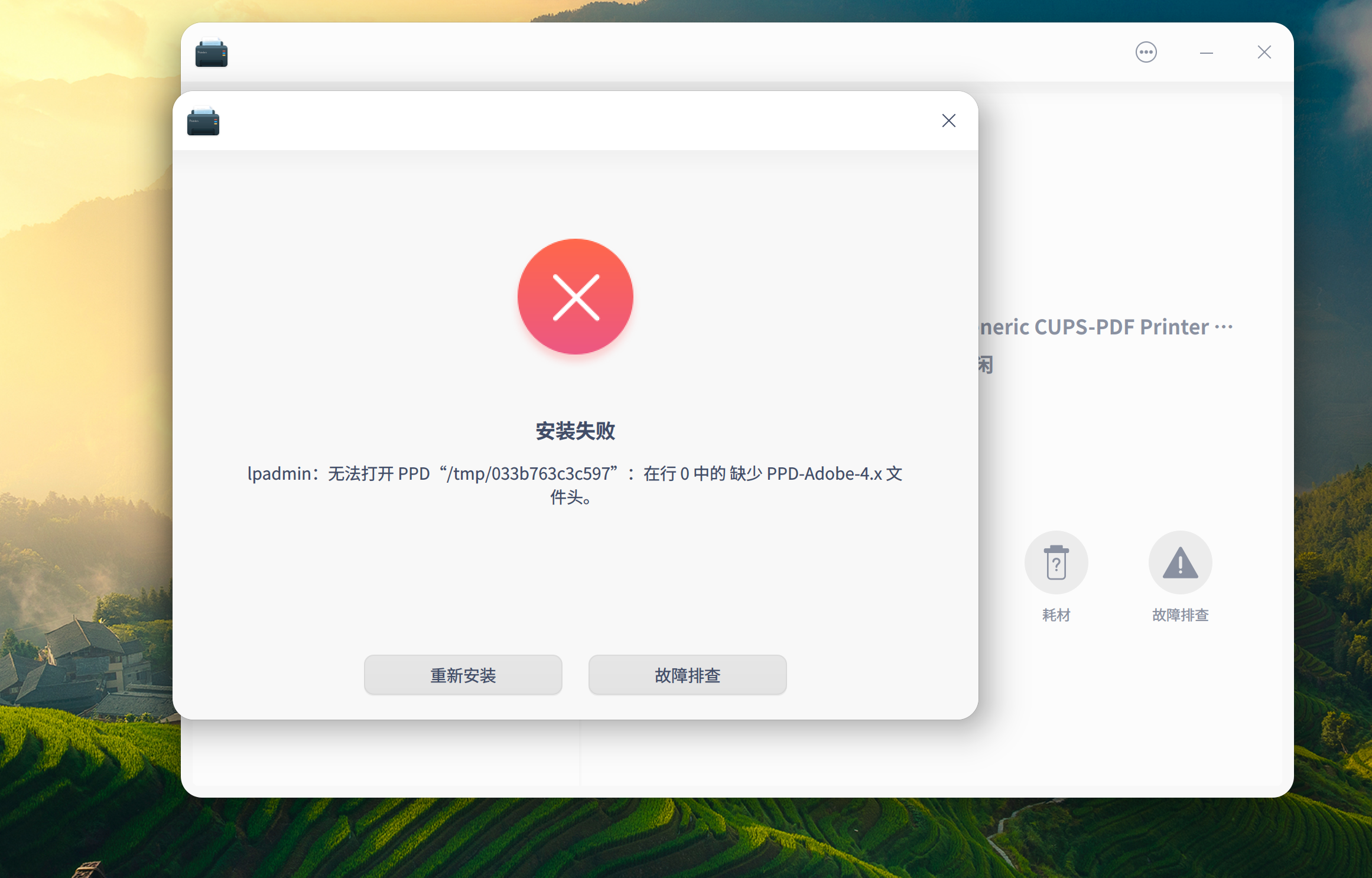The image size is (1372, 878).
Task: Click the truncation ellipsis after the Printer name
Action: 1224,327
